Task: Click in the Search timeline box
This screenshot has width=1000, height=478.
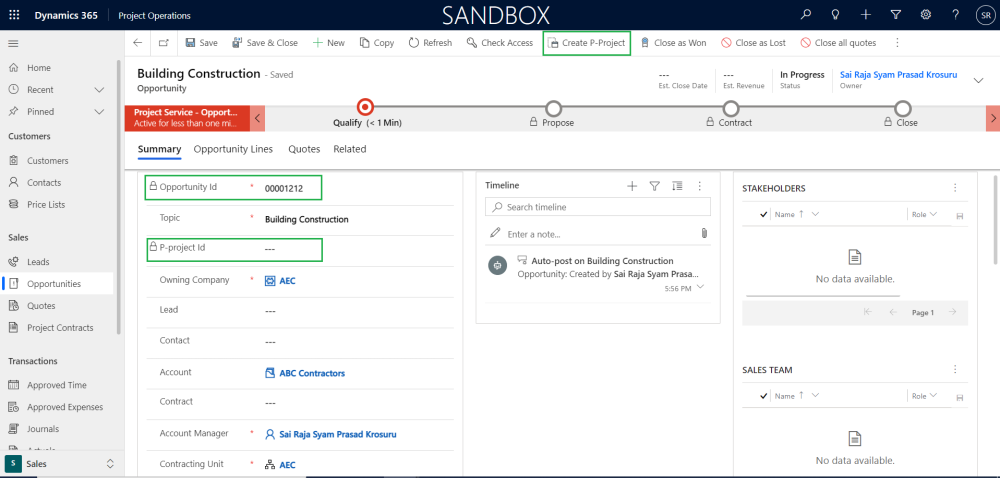Action: point(598,207)
